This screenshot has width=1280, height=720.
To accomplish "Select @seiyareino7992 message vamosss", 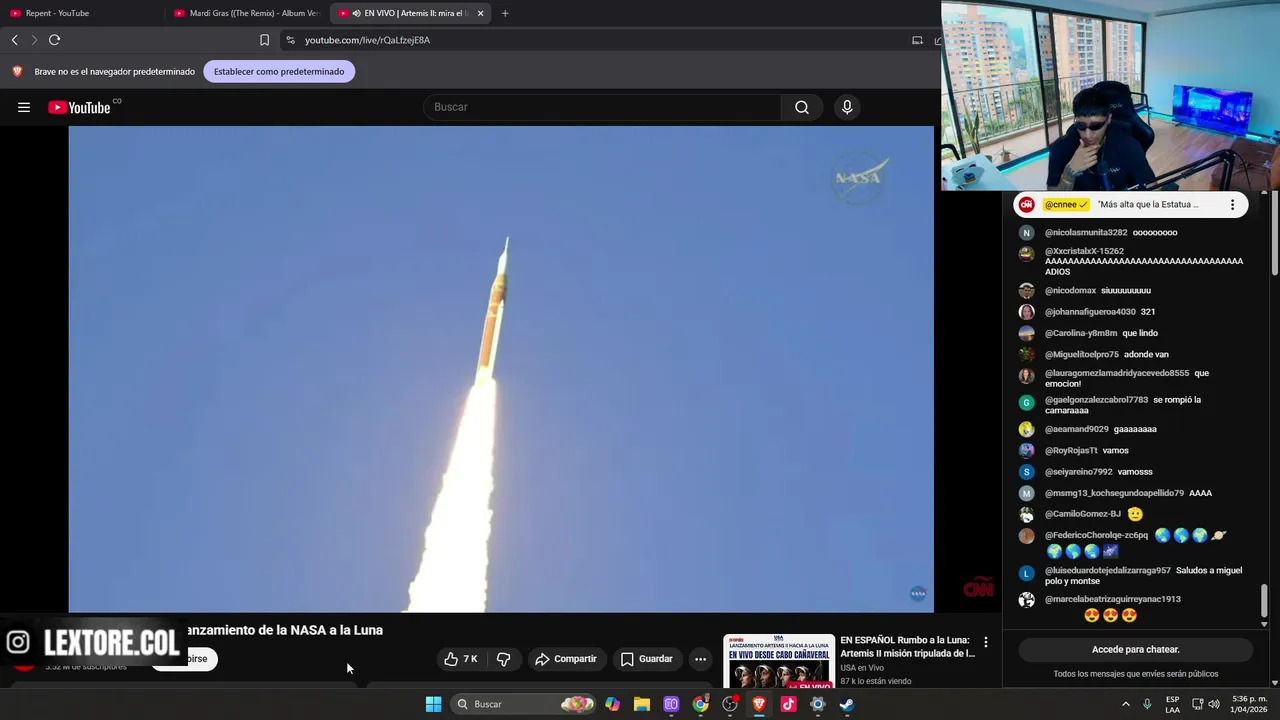I will pos(1098,471).
